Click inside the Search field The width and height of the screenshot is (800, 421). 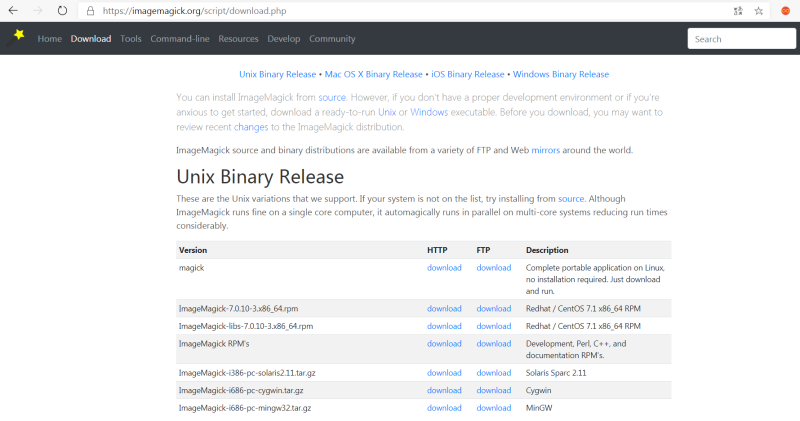coord(741,39)
